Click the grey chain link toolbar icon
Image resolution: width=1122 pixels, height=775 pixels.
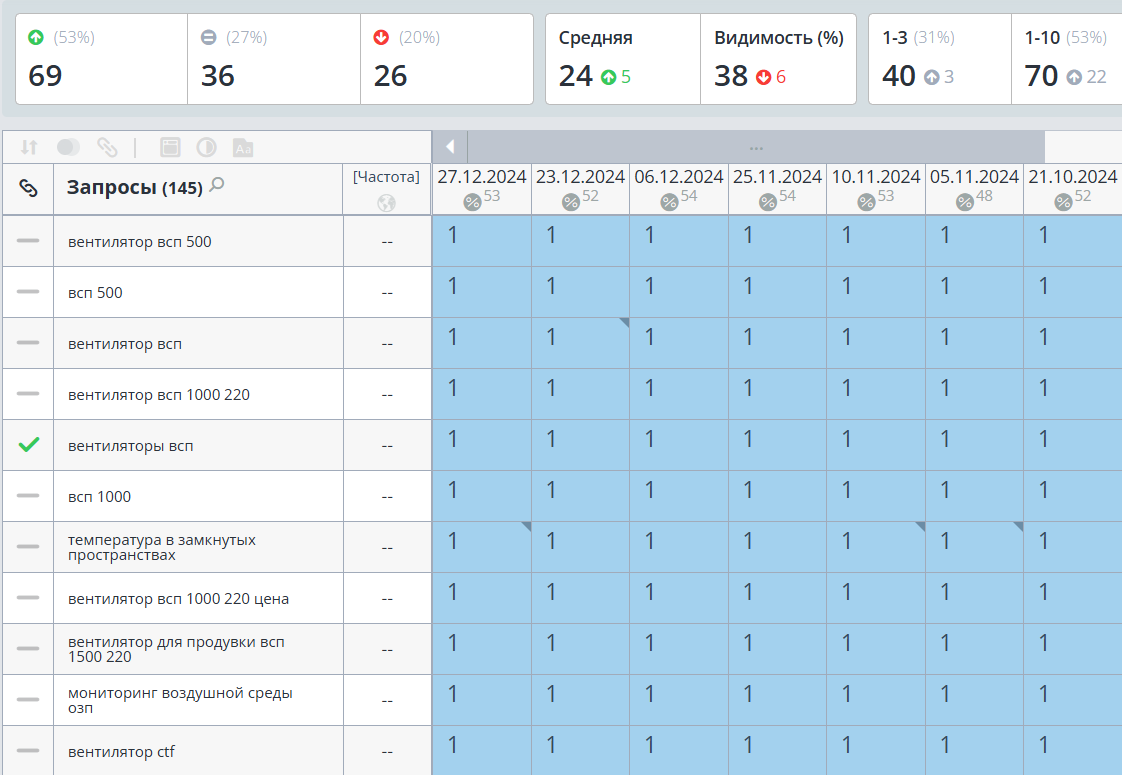(107, 147)
